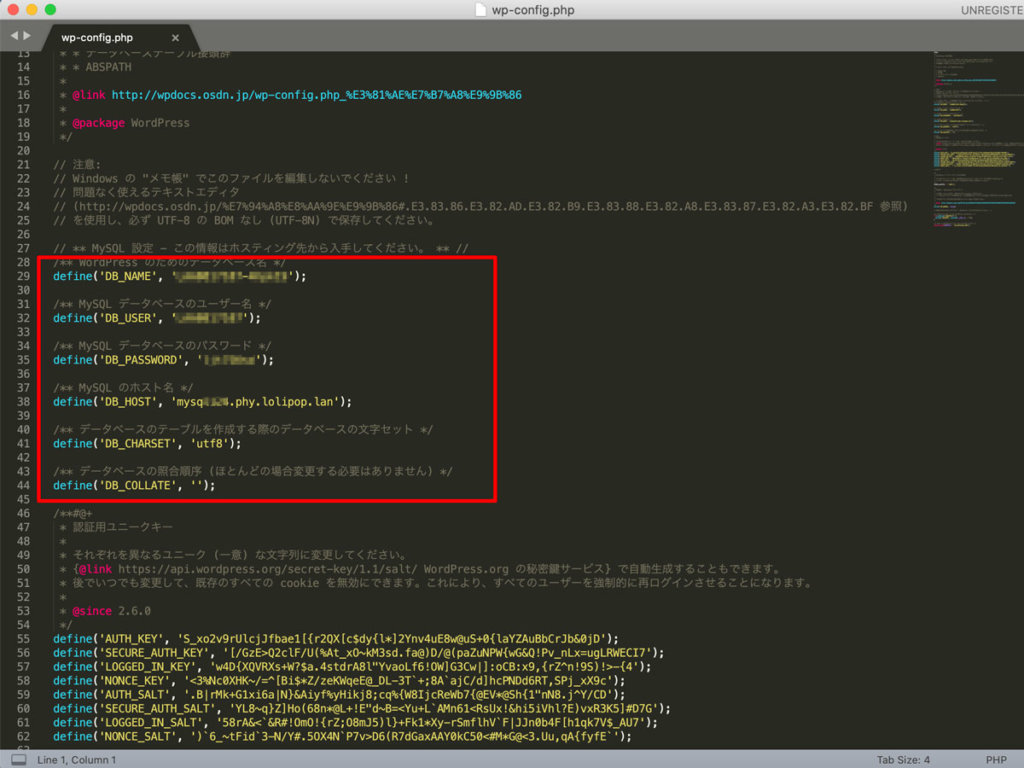This screenshot has width=1024, height=768.
Task: Click the wpdocs.osdn.jp link on line 16
Action: (x=316, y=95)
